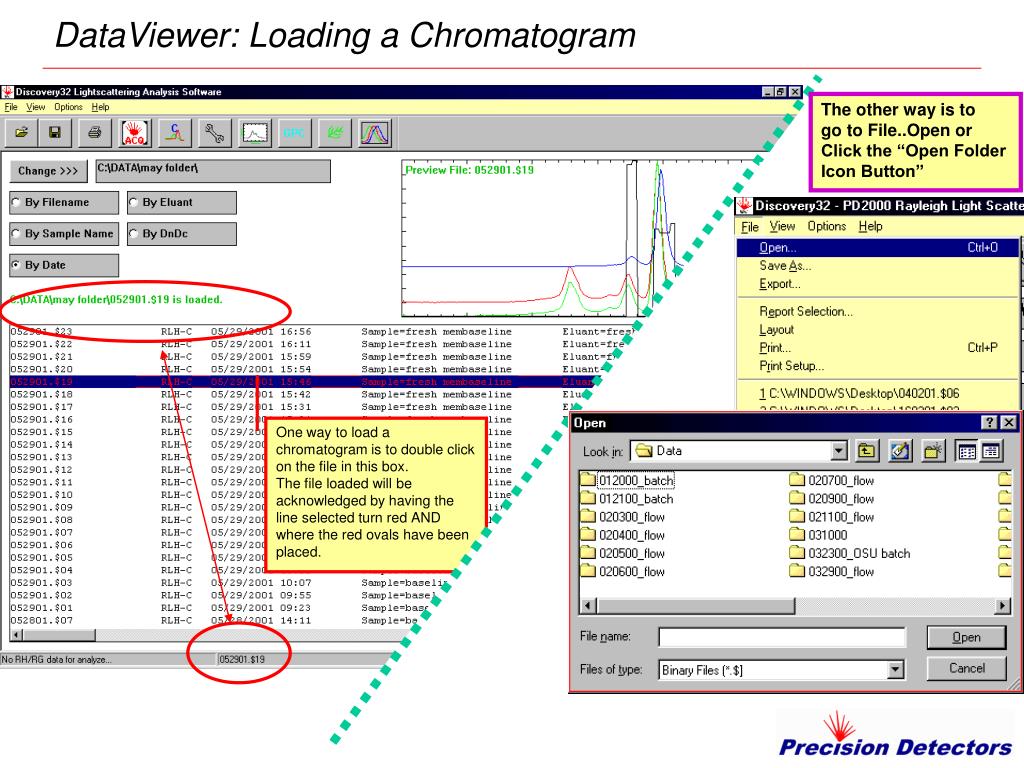1024x768 pixels.
Task: Open Help menu in Lightscattering Analysis window
Action: (x=101, y=107)
